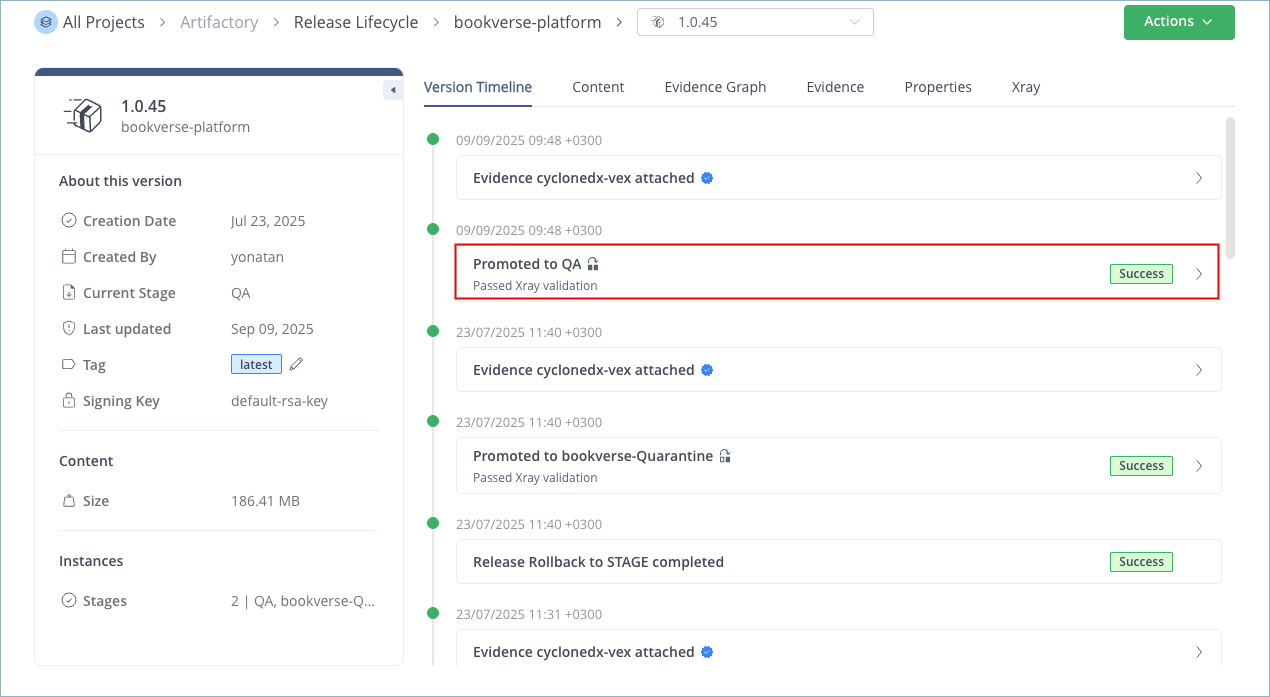This screenshot has width=1270, height=697.
Task: Click the Created By calendar icon
Action: pos(69,257)
